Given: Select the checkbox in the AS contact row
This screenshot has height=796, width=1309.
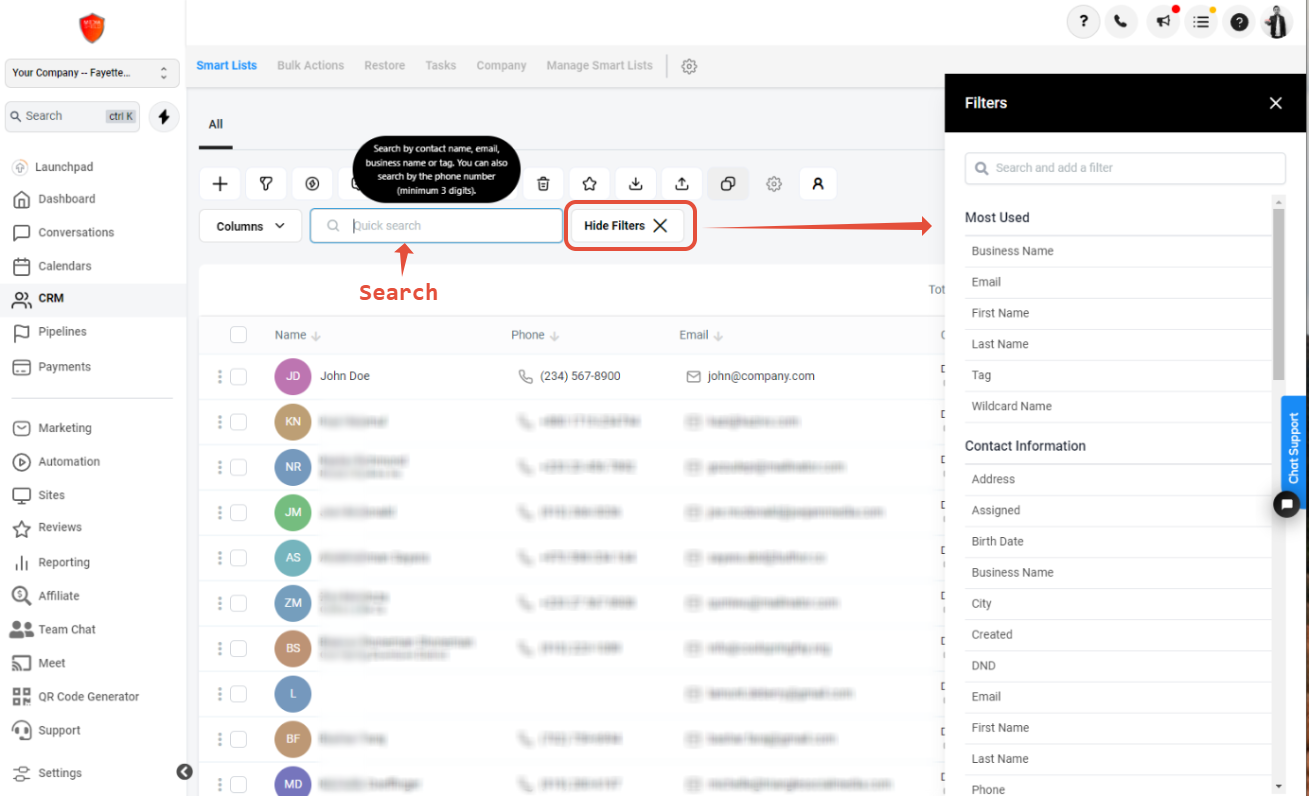Looking at the screenshot, I should (x=238, y=558).
